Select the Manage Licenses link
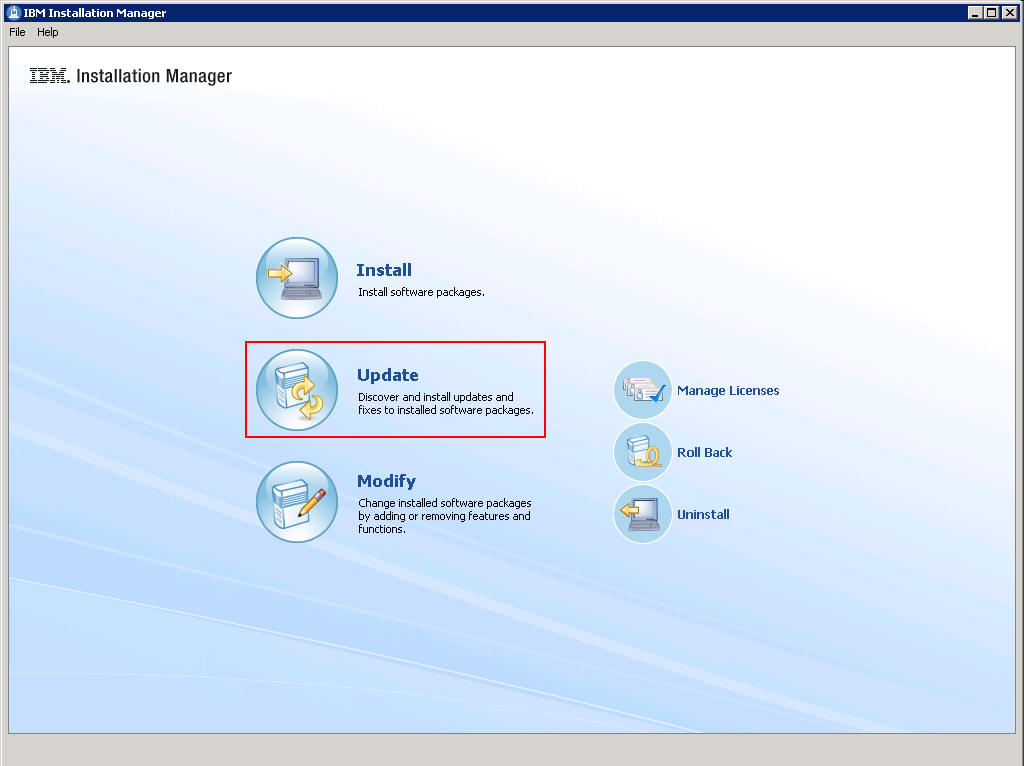Image resolution: width=1024 pixels, height=766 pixels. pos(728,391)
